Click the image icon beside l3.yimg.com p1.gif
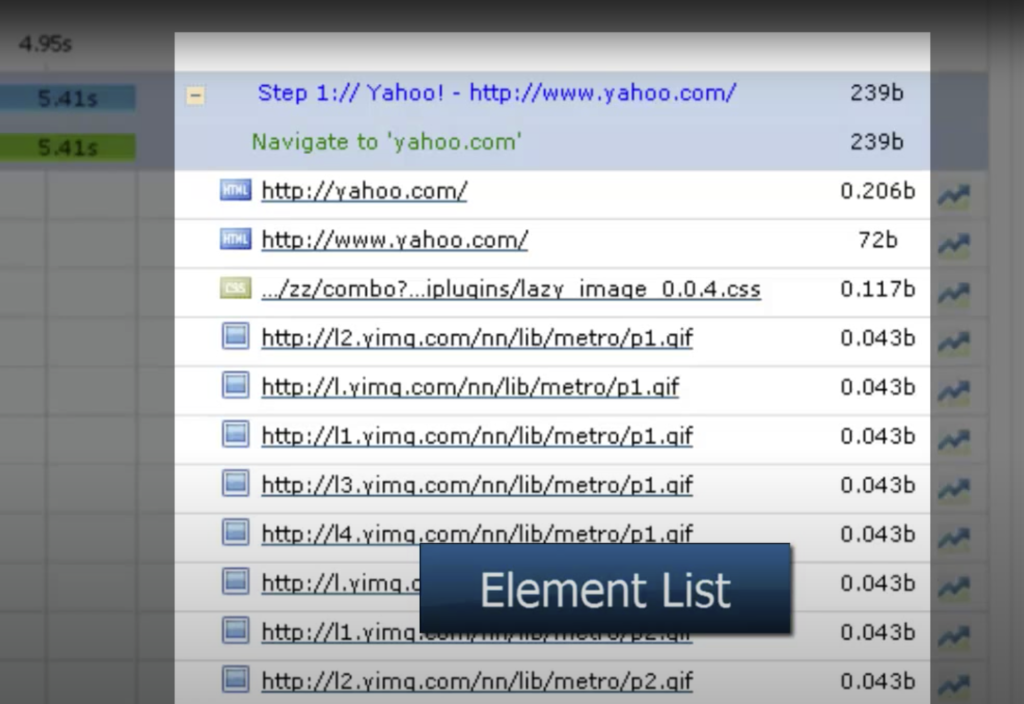 click(235, 484)
